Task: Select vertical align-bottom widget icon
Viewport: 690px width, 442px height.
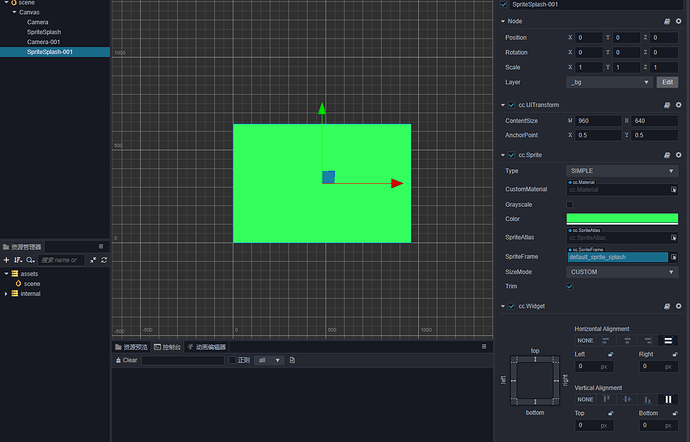Action: click(x=647, y=399)
